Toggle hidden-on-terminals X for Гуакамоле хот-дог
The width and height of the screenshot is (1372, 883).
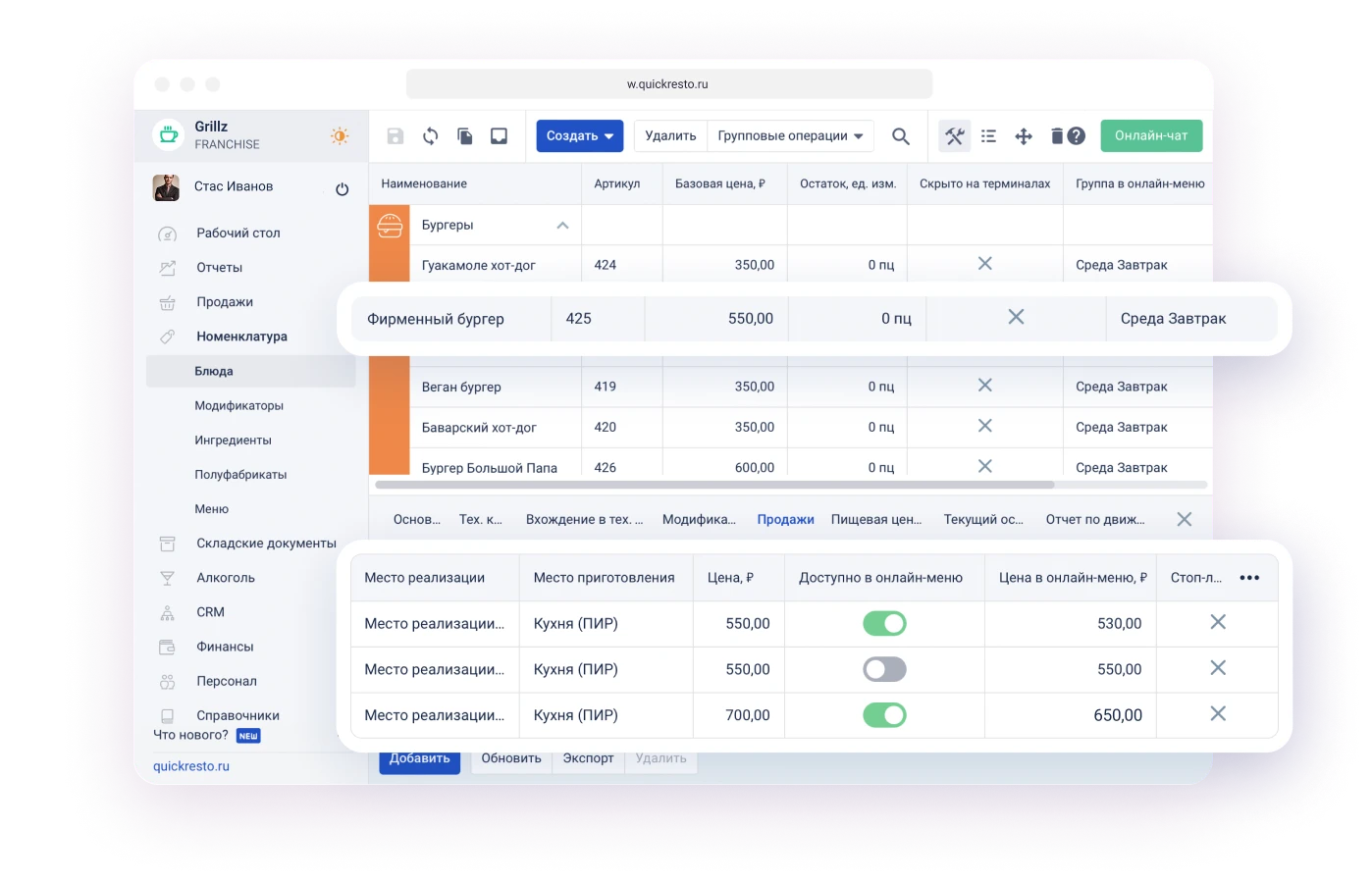tap(985, 264)
